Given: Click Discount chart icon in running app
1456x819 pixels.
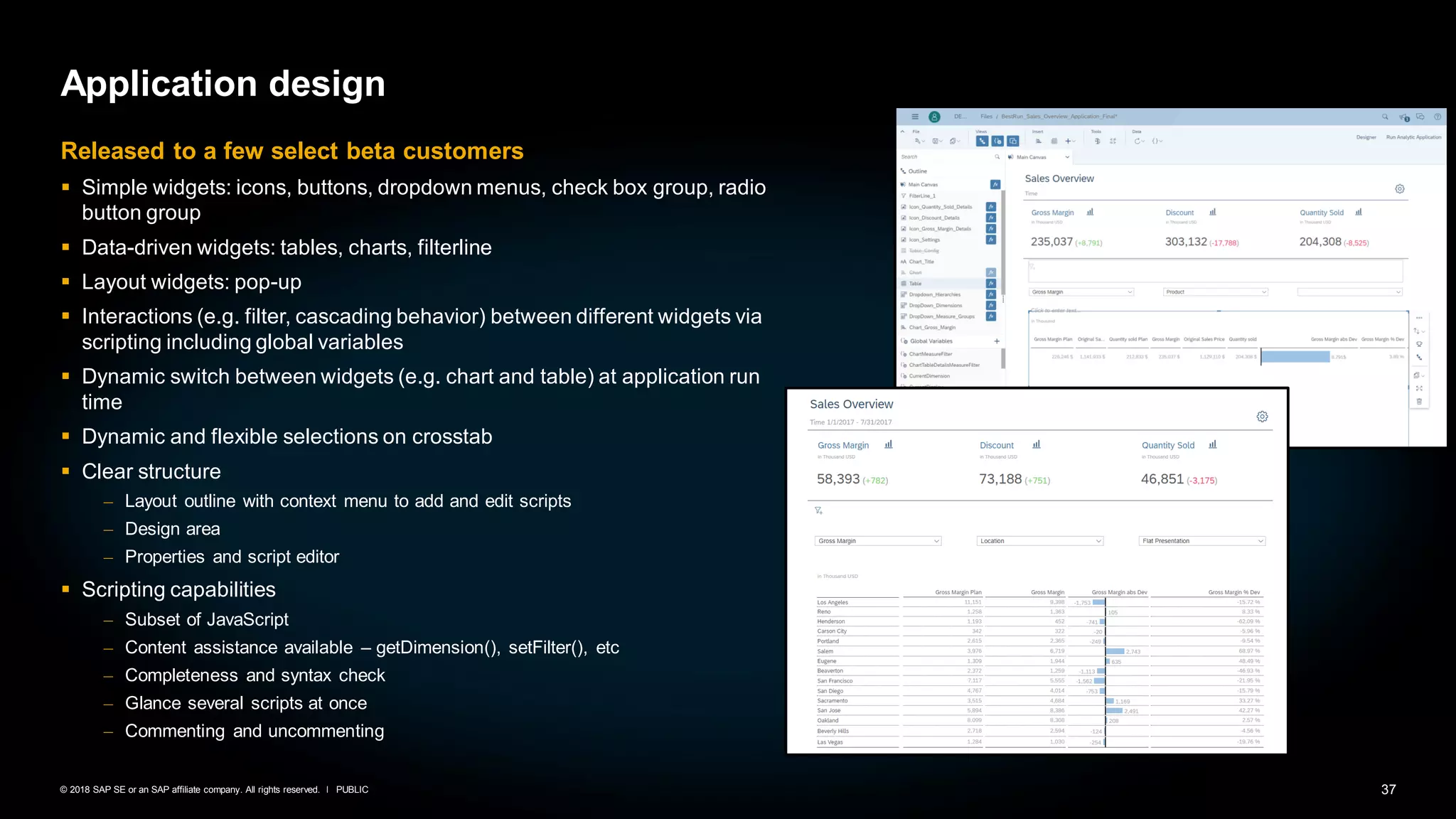Looking at the screenshot, I should 1037,444.
